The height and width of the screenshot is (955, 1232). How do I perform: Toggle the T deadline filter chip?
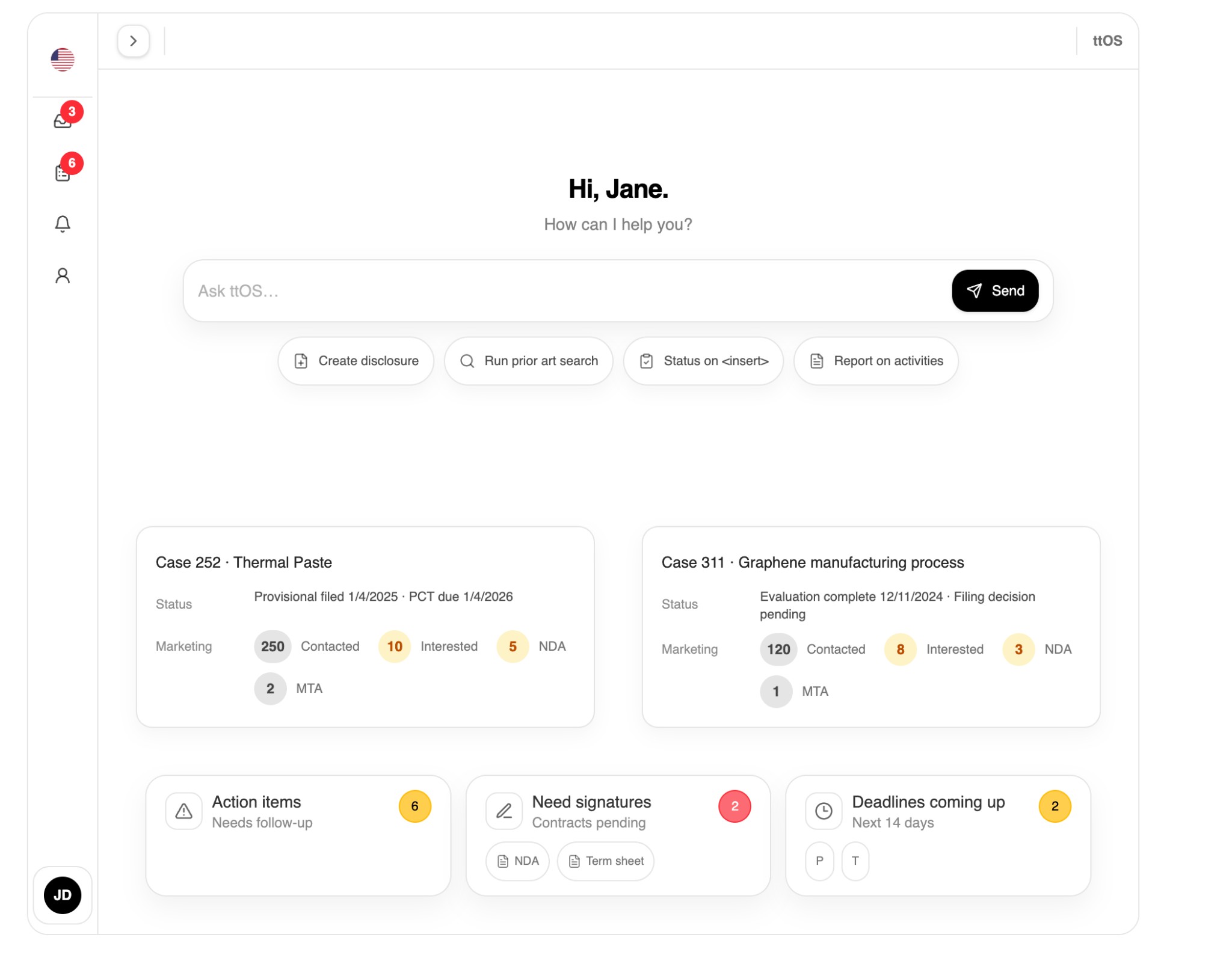coord(855,861)
